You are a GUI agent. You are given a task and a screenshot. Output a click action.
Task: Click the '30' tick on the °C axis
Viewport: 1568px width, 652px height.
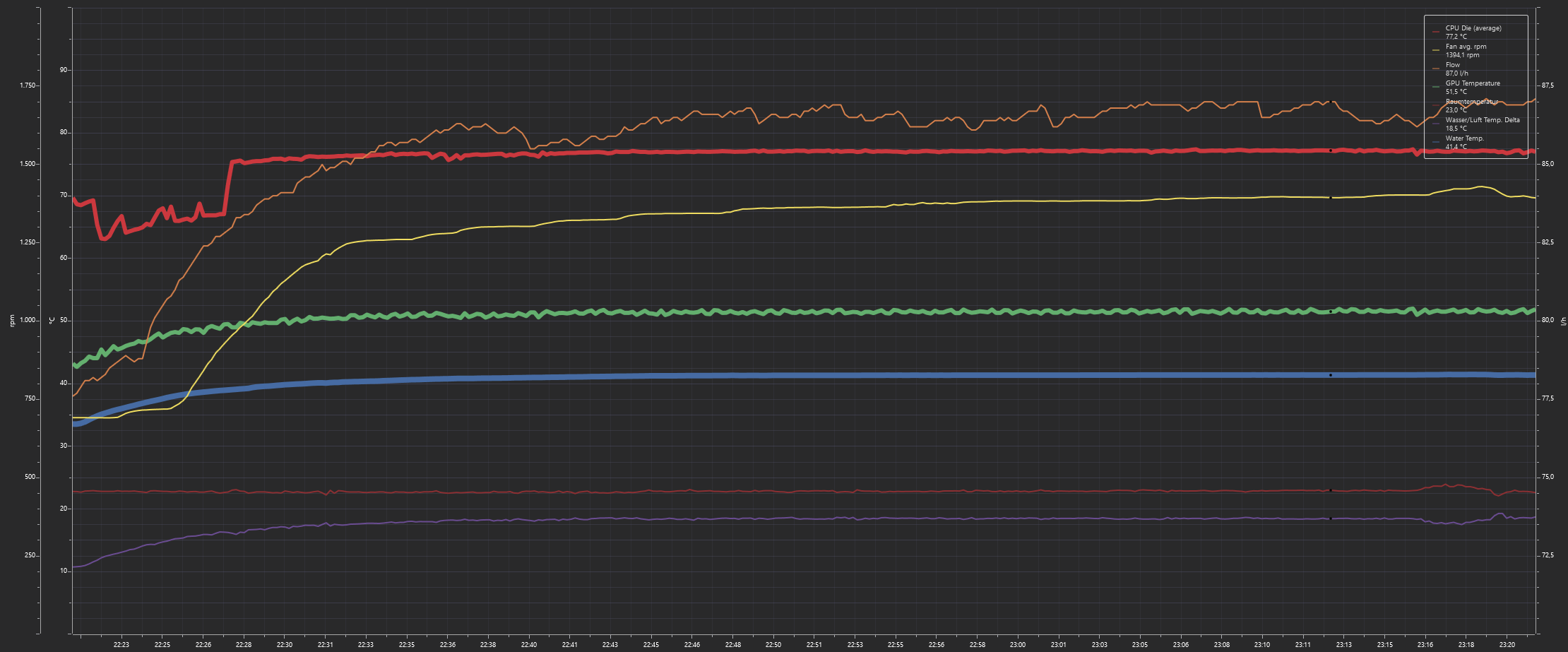pos(64,446)
